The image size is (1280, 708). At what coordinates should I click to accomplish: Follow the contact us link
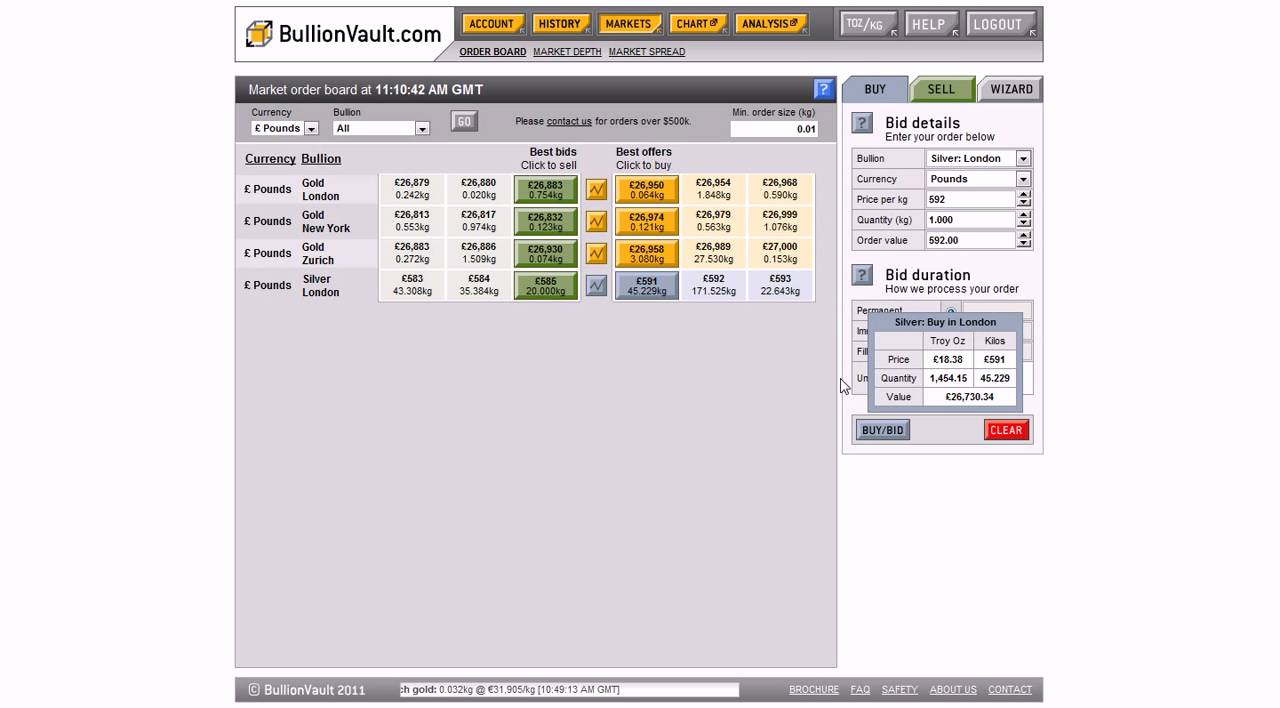tap(569, 121)
